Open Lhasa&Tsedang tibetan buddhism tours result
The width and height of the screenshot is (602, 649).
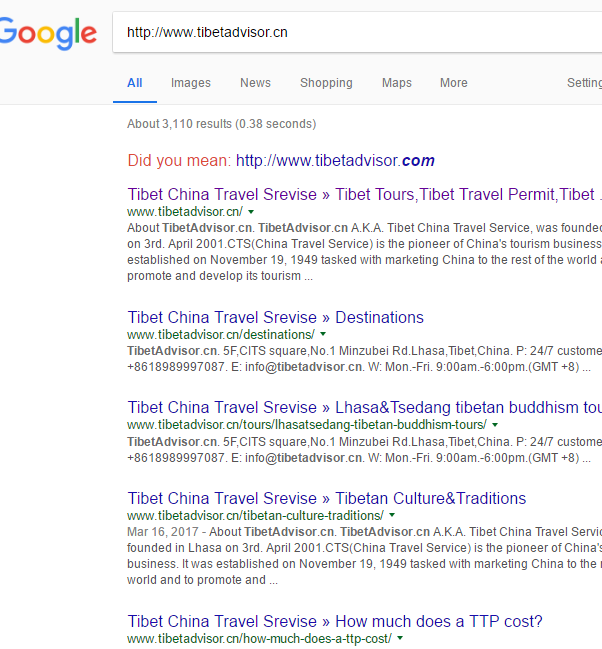click(364, 408)
